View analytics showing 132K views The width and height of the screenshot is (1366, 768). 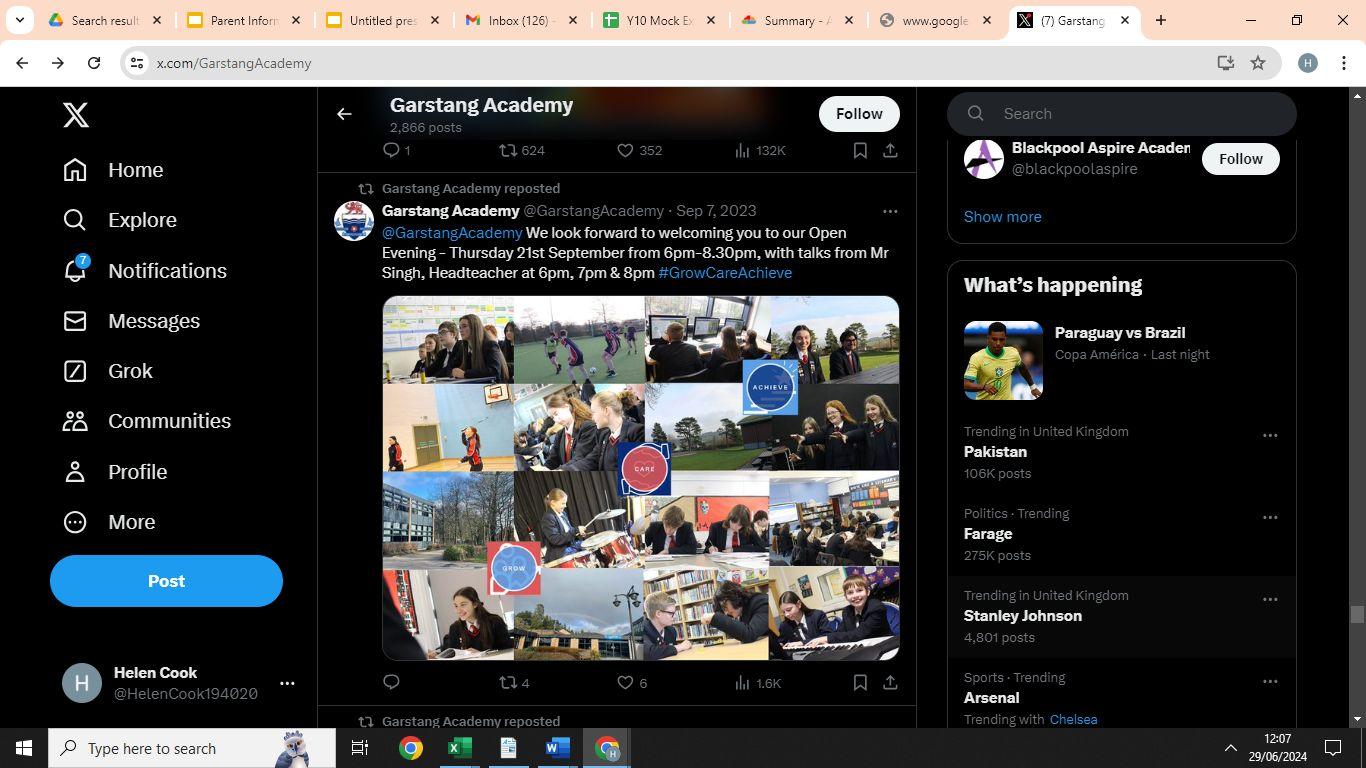[760, 150]
